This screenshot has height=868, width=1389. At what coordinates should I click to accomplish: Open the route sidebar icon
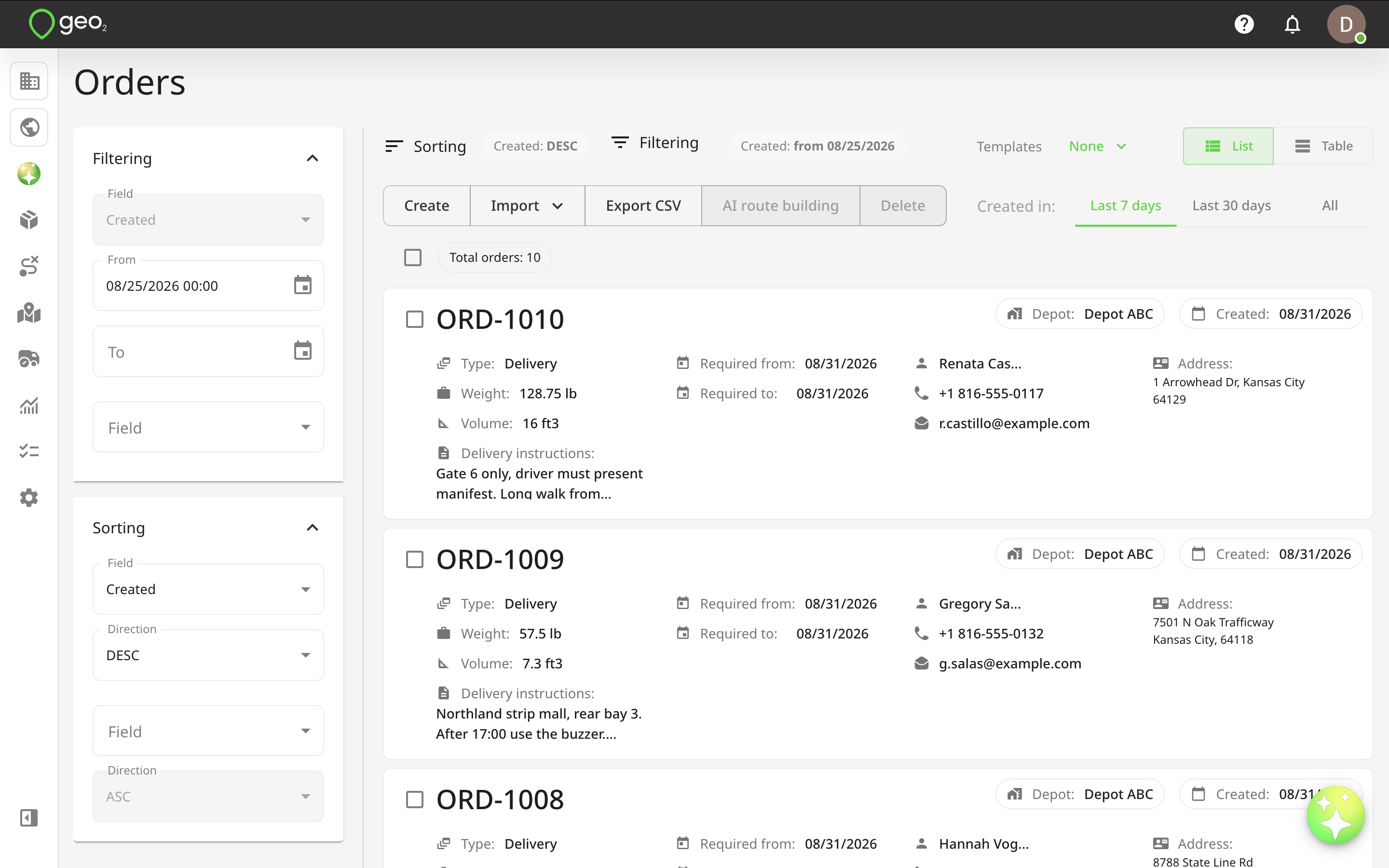[x=29, y=266]
